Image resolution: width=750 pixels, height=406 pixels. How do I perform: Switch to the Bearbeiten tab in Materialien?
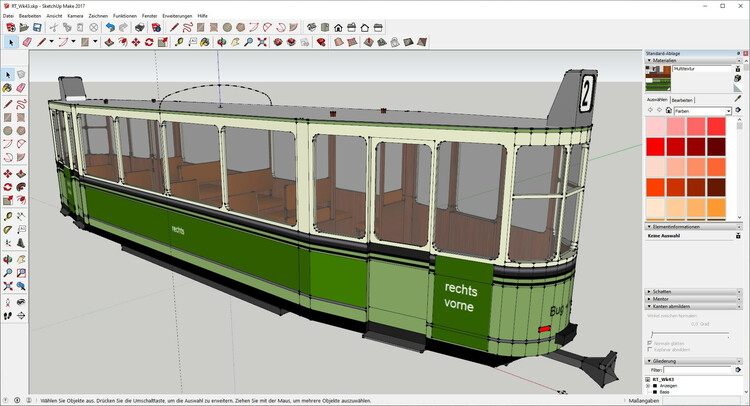tap(682, 100)
